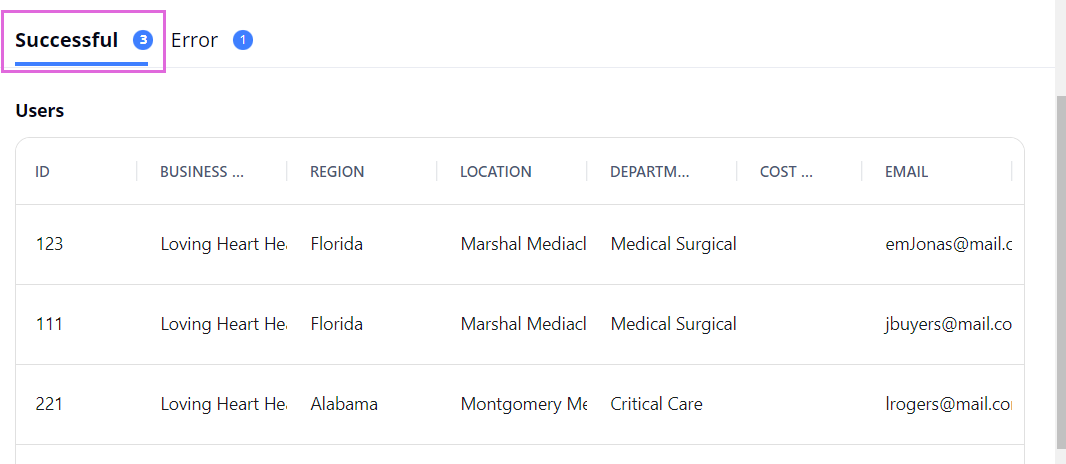Open the Error tab

[211, 41]
